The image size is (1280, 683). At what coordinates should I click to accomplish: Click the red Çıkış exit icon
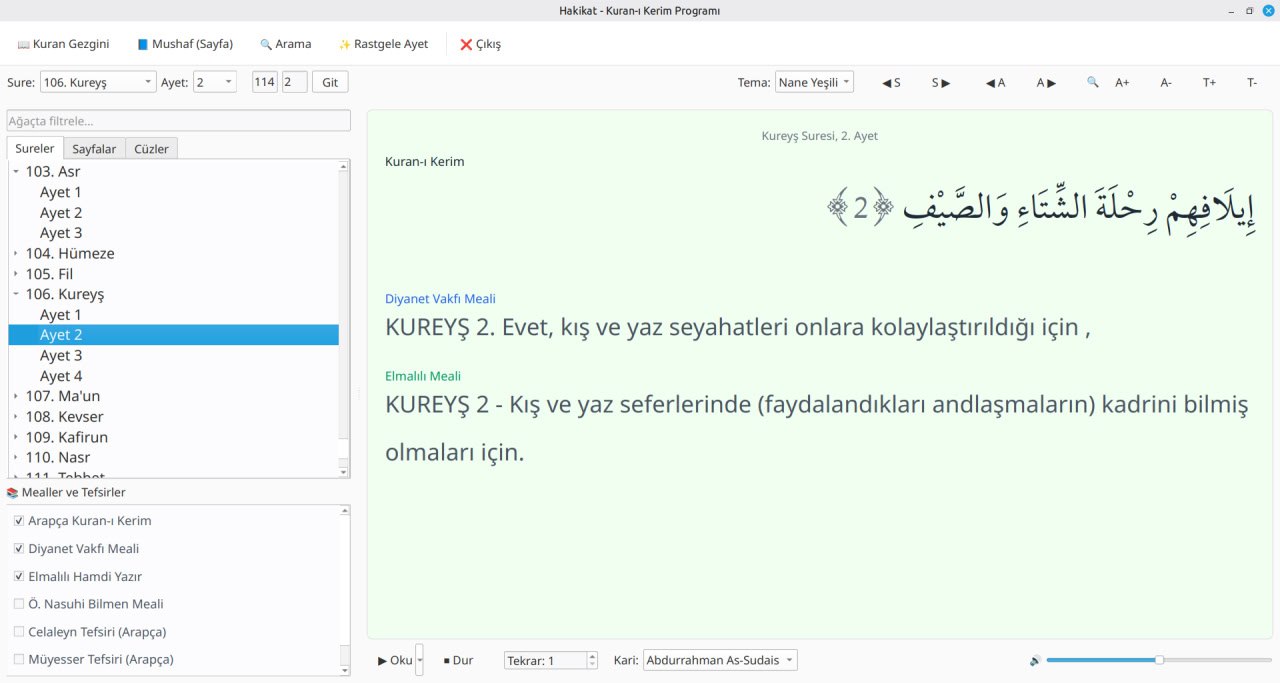(x=466, y=45)
